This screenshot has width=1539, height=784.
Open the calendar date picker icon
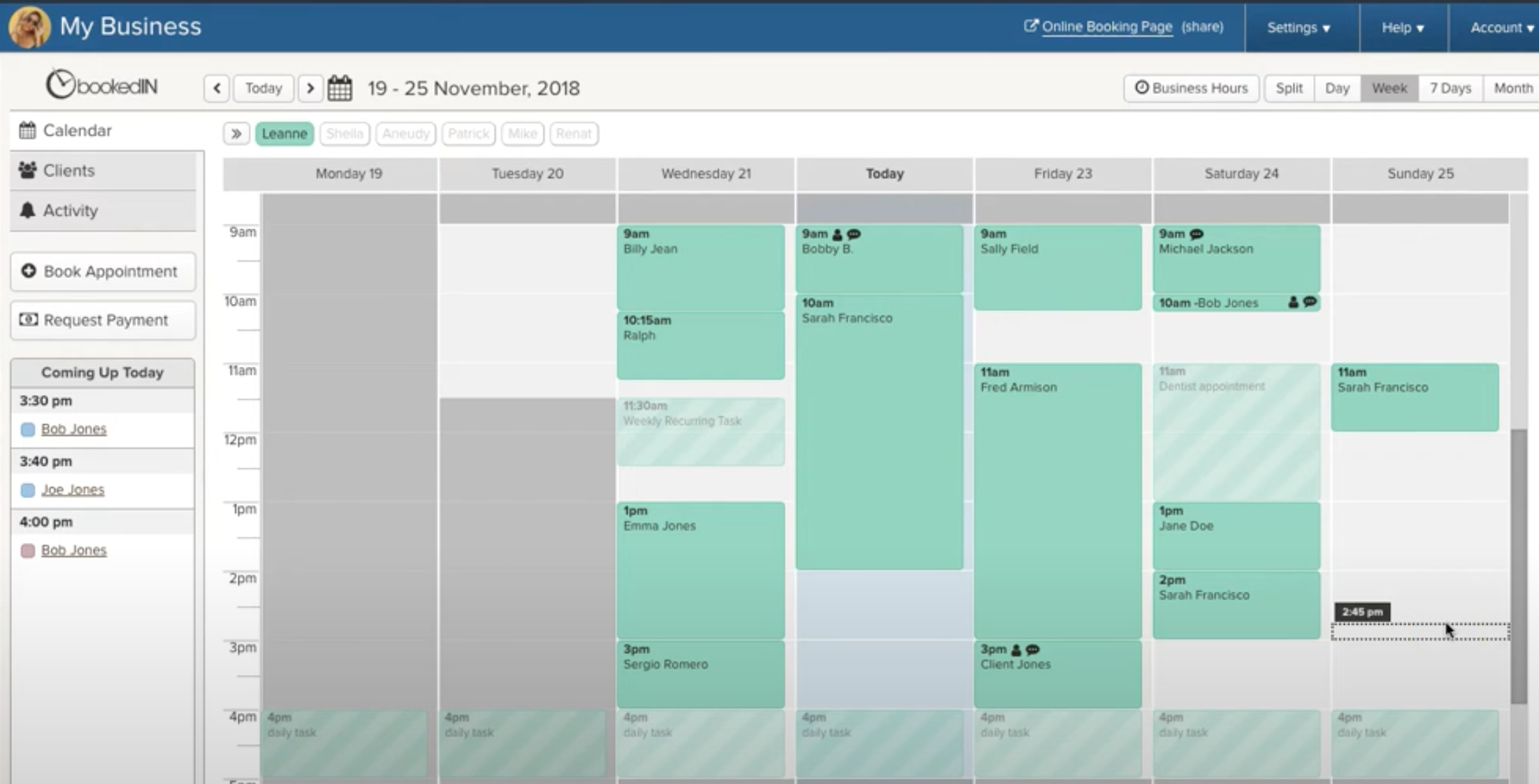[340, 88]
